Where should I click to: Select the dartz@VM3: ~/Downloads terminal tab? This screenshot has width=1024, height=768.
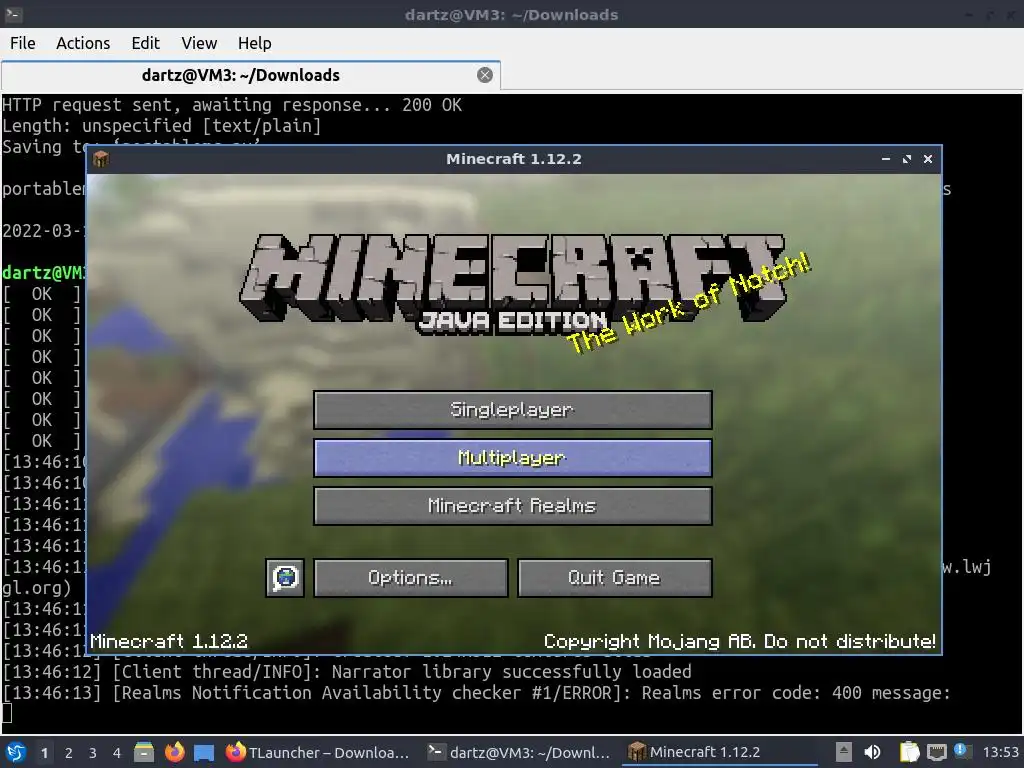tap(251, 75)
